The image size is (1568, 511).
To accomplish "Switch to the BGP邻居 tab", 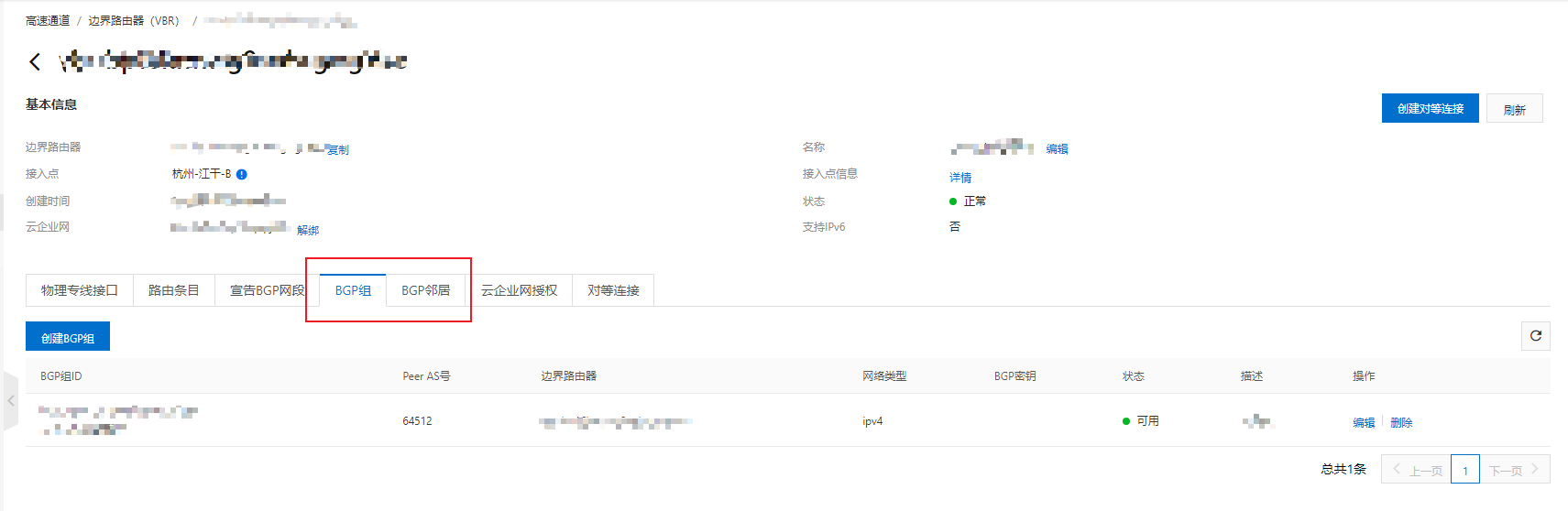I will coord(425,290).
